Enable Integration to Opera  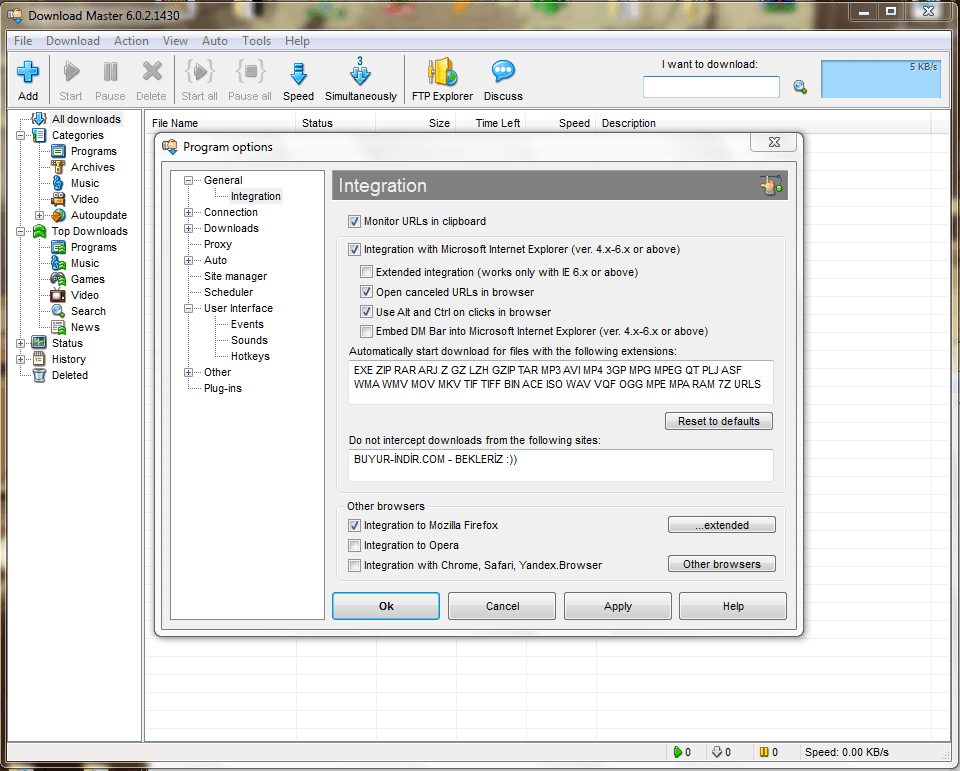(354, 545)
